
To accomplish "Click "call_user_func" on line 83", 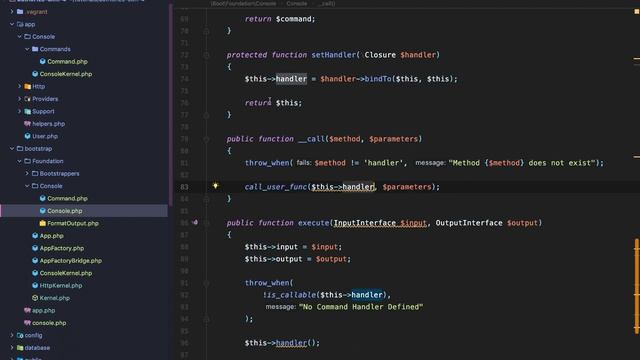I will click(x=276, y=187).
